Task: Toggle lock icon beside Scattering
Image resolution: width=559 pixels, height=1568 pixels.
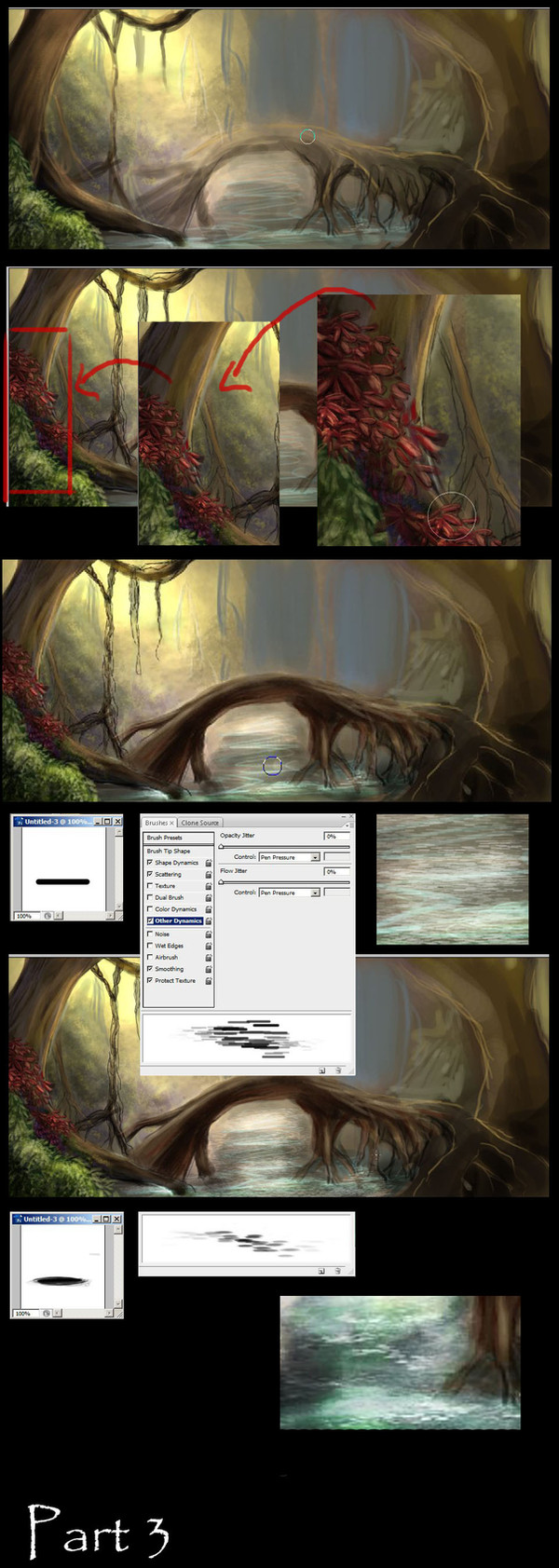Action: 209,875
